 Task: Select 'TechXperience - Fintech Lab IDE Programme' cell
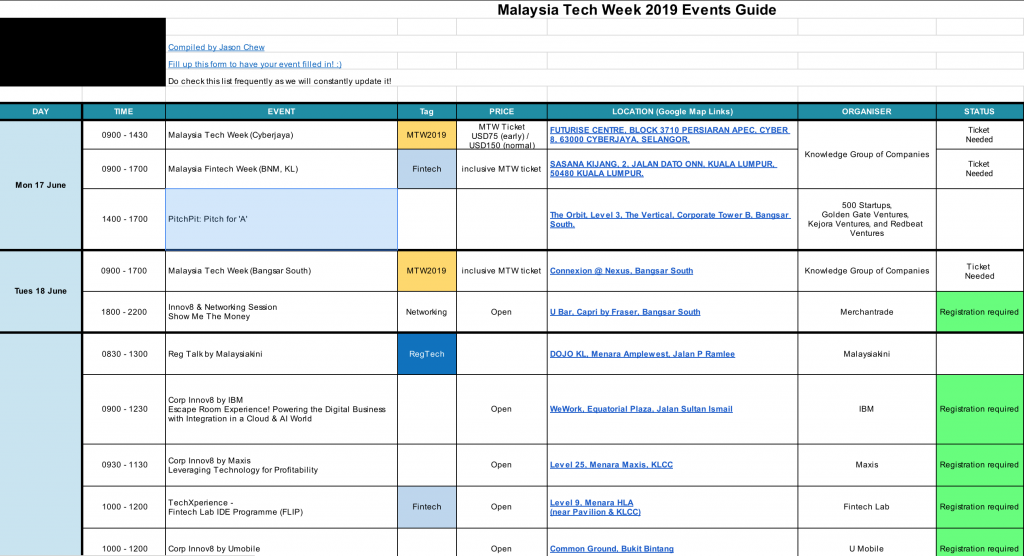[281, 507]
